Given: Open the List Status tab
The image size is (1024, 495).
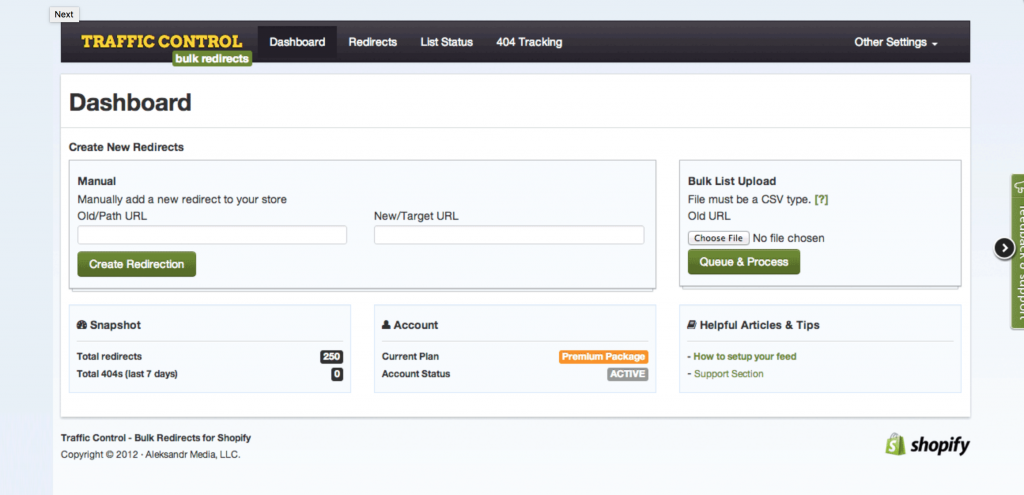Looking at the screenshot, I should point(447,42).
